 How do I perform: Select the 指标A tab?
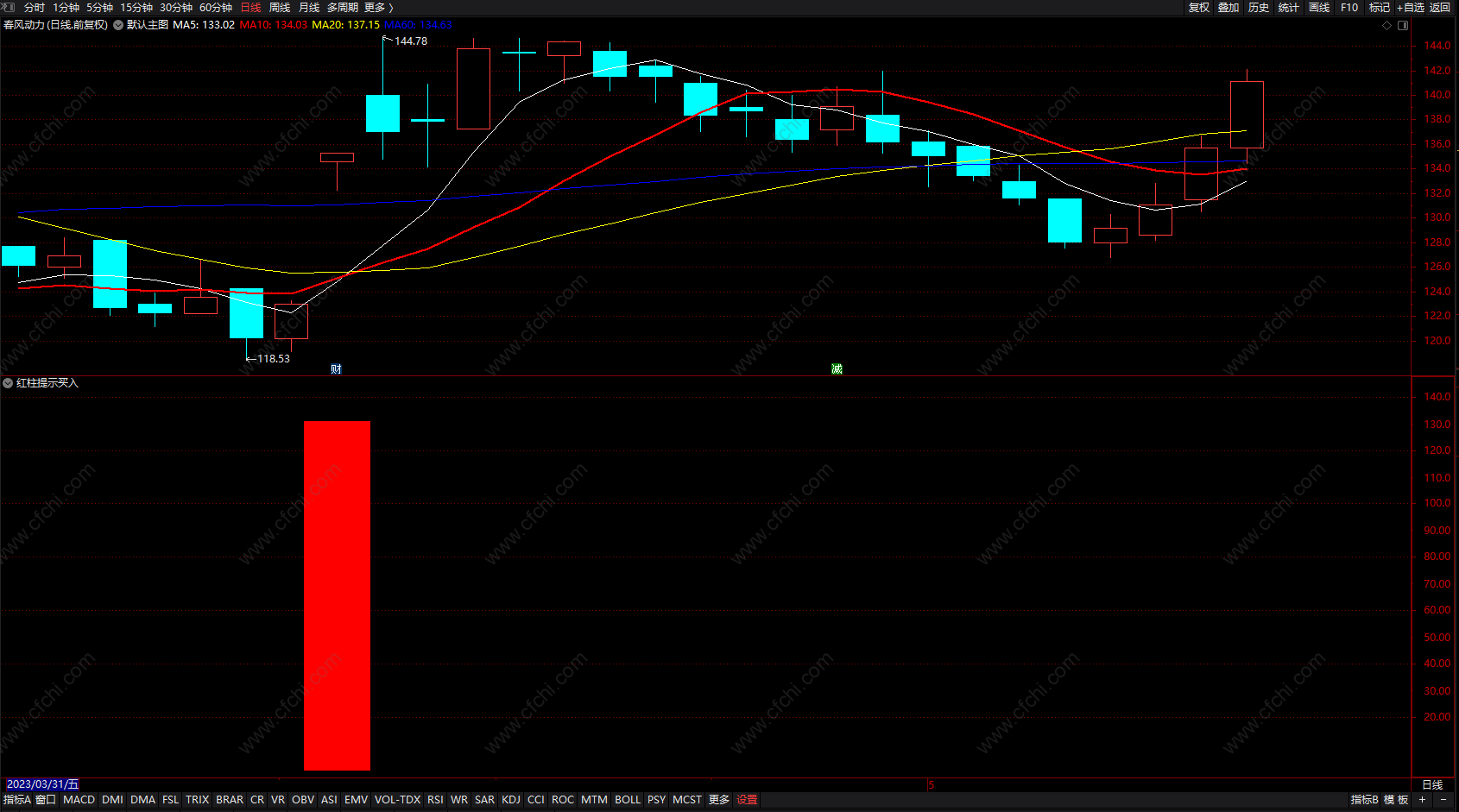[17, 800]
